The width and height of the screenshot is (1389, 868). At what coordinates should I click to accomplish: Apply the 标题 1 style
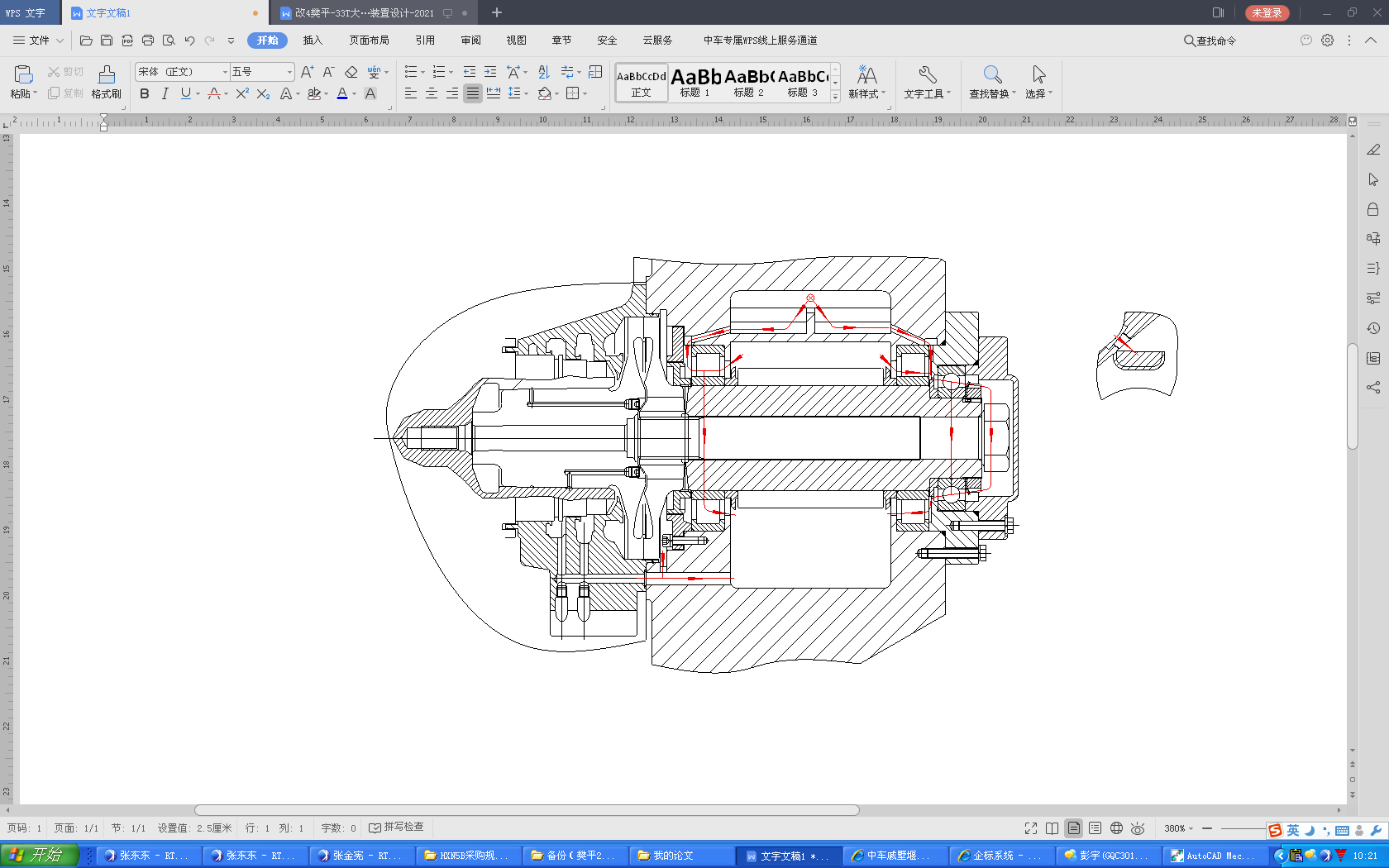(x=695, y=83)
